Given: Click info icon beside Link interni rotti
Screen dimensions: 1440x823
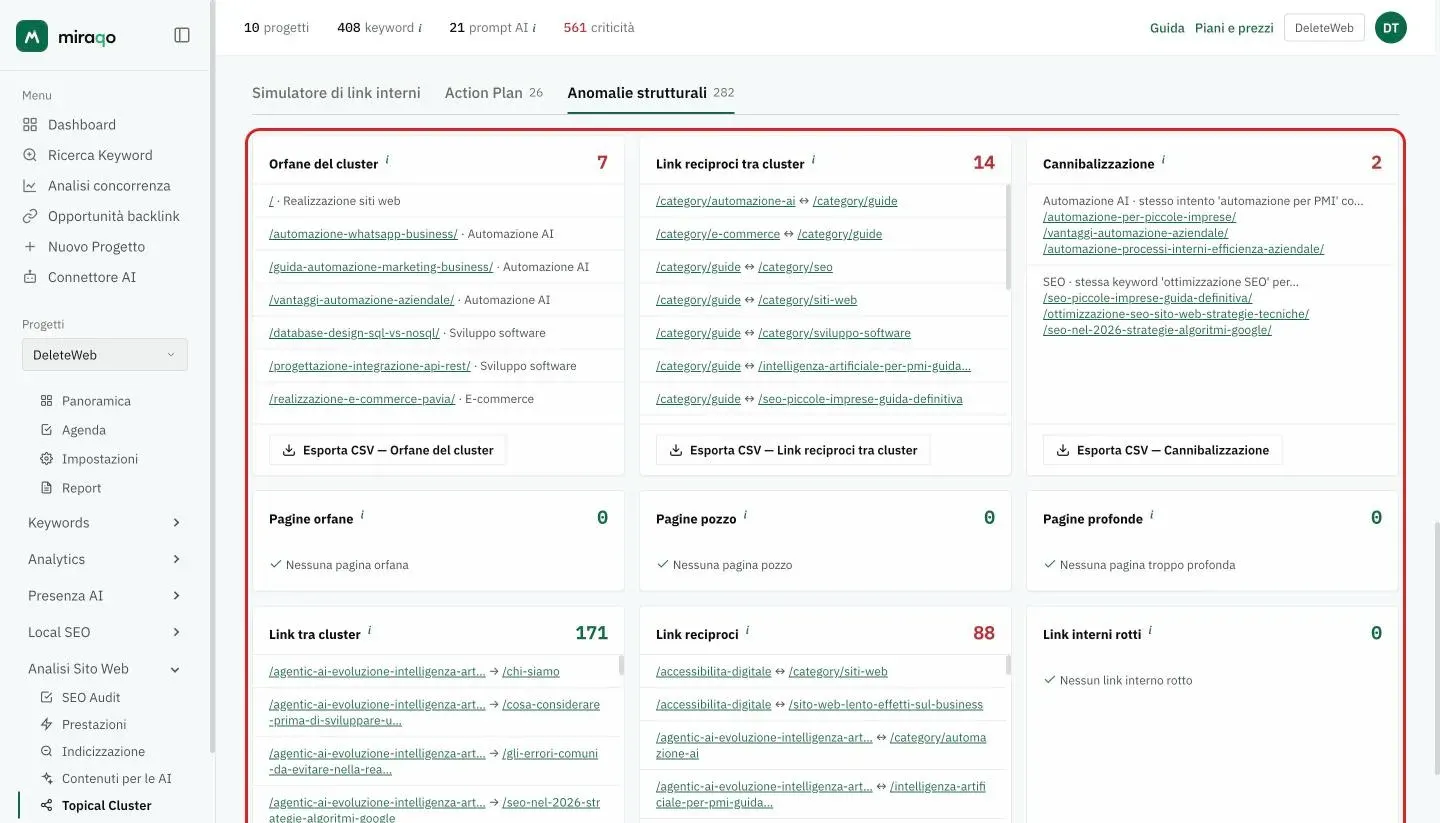Looking at the screenshot, I should tap(1150, 631).
